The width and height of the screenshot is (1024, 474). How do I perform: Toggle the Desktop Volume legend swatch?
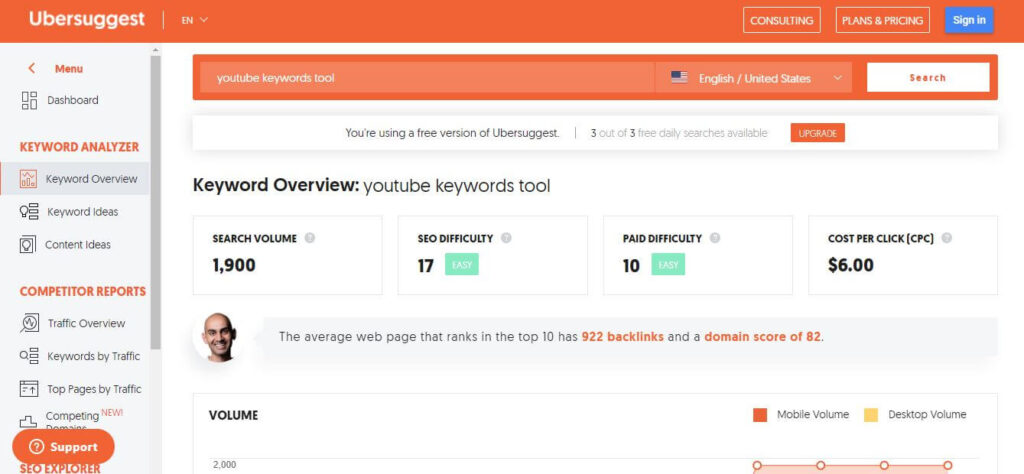[871, 415]
